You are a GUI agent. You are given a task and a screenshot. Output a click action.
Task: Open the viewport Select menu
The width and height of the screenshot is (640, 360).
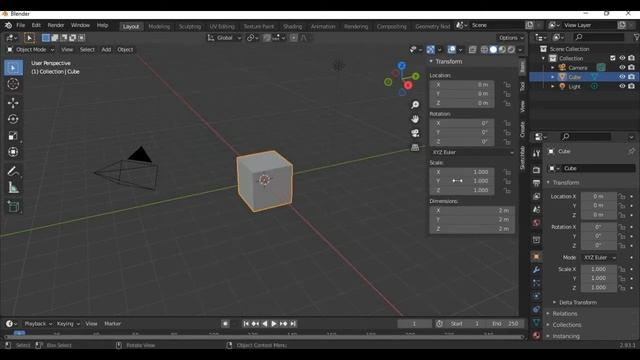point(87,49)
